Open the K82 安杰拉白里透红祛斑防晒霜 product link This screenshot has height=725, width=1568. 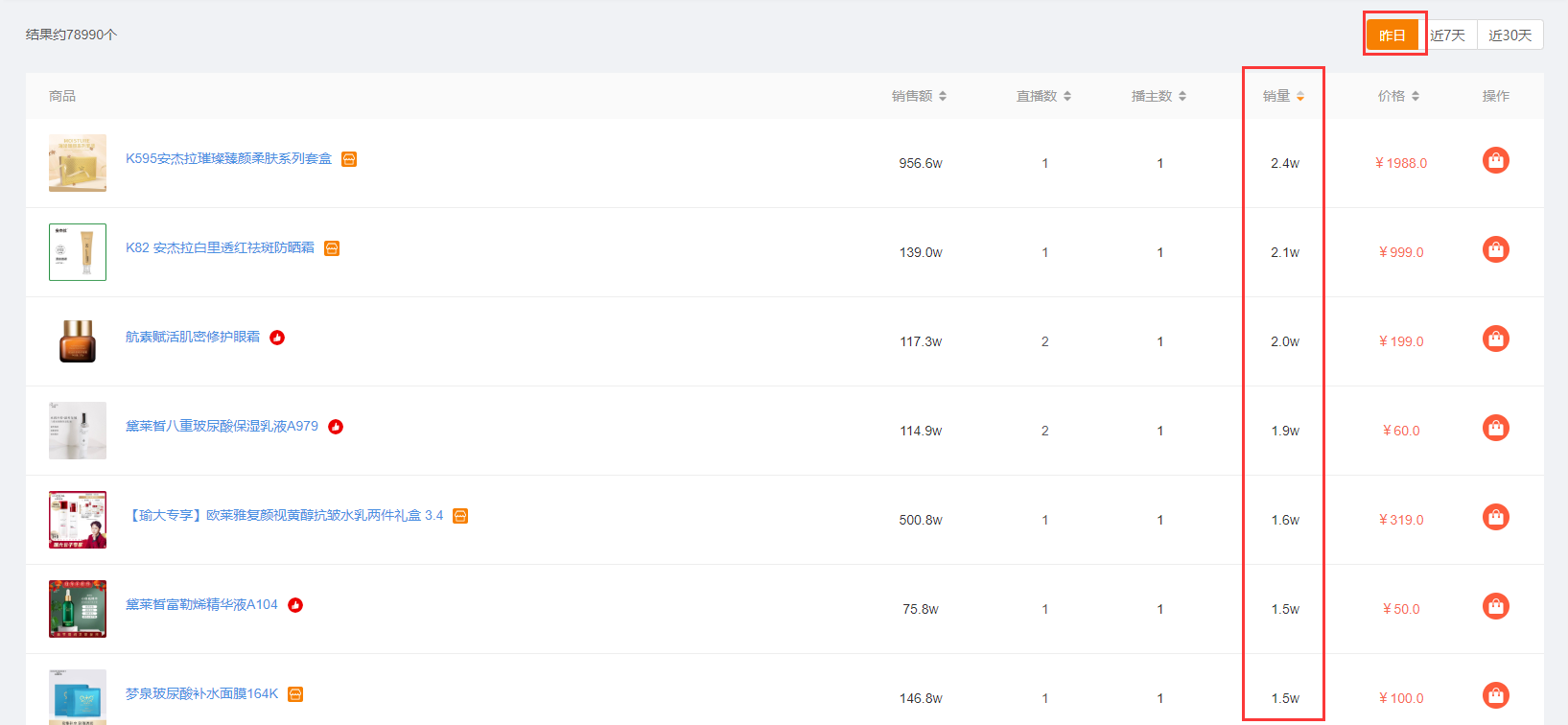coord(220,247)
